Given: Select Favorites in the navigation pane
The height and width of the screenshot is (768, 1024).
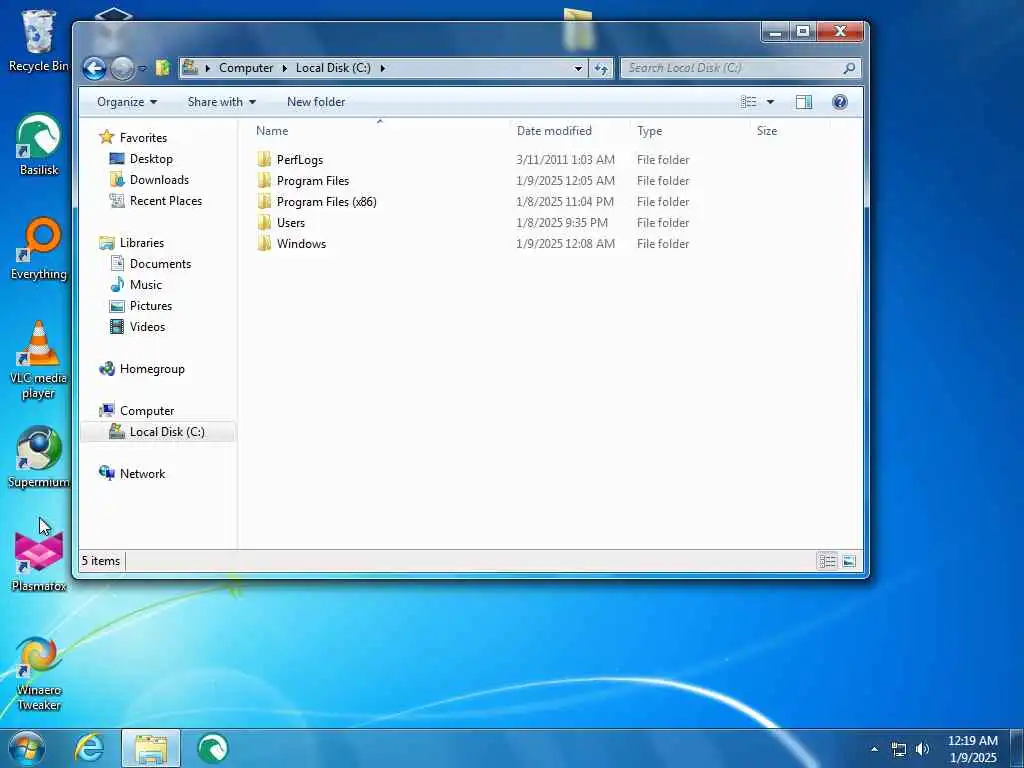Looking at the screenshot, I should 143,138.
